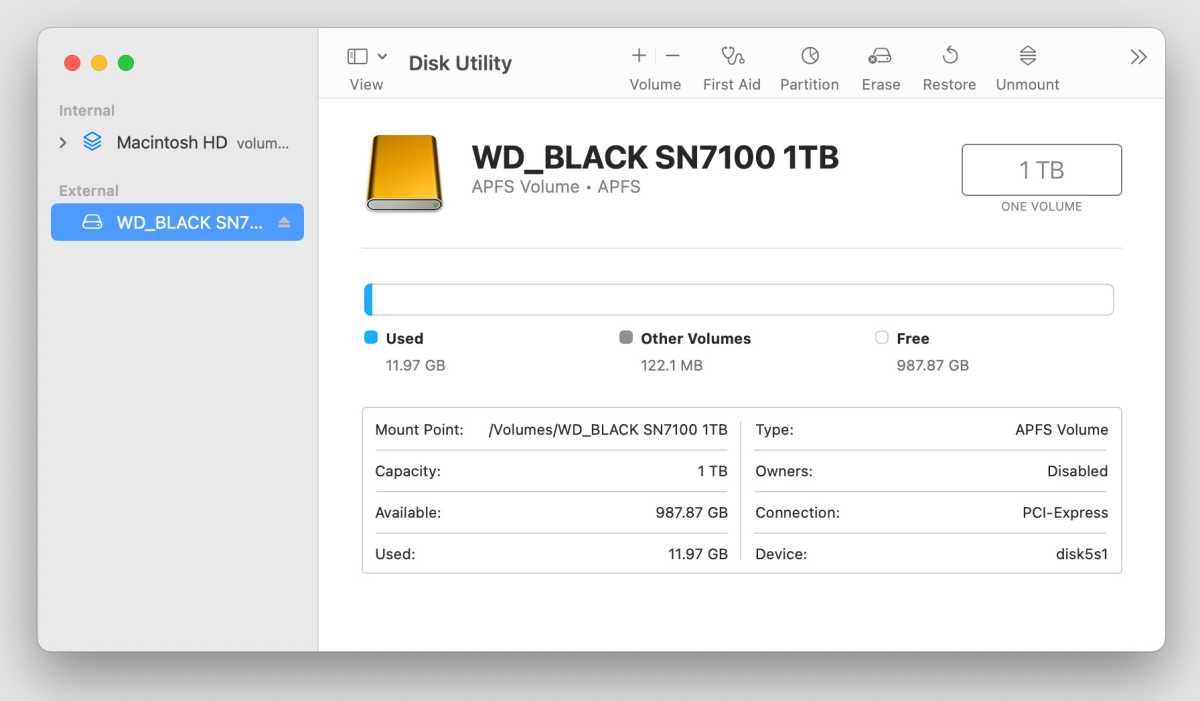Click the disk5s1 device value
The image size is (1200, 701).
(x=1083, y=554)
